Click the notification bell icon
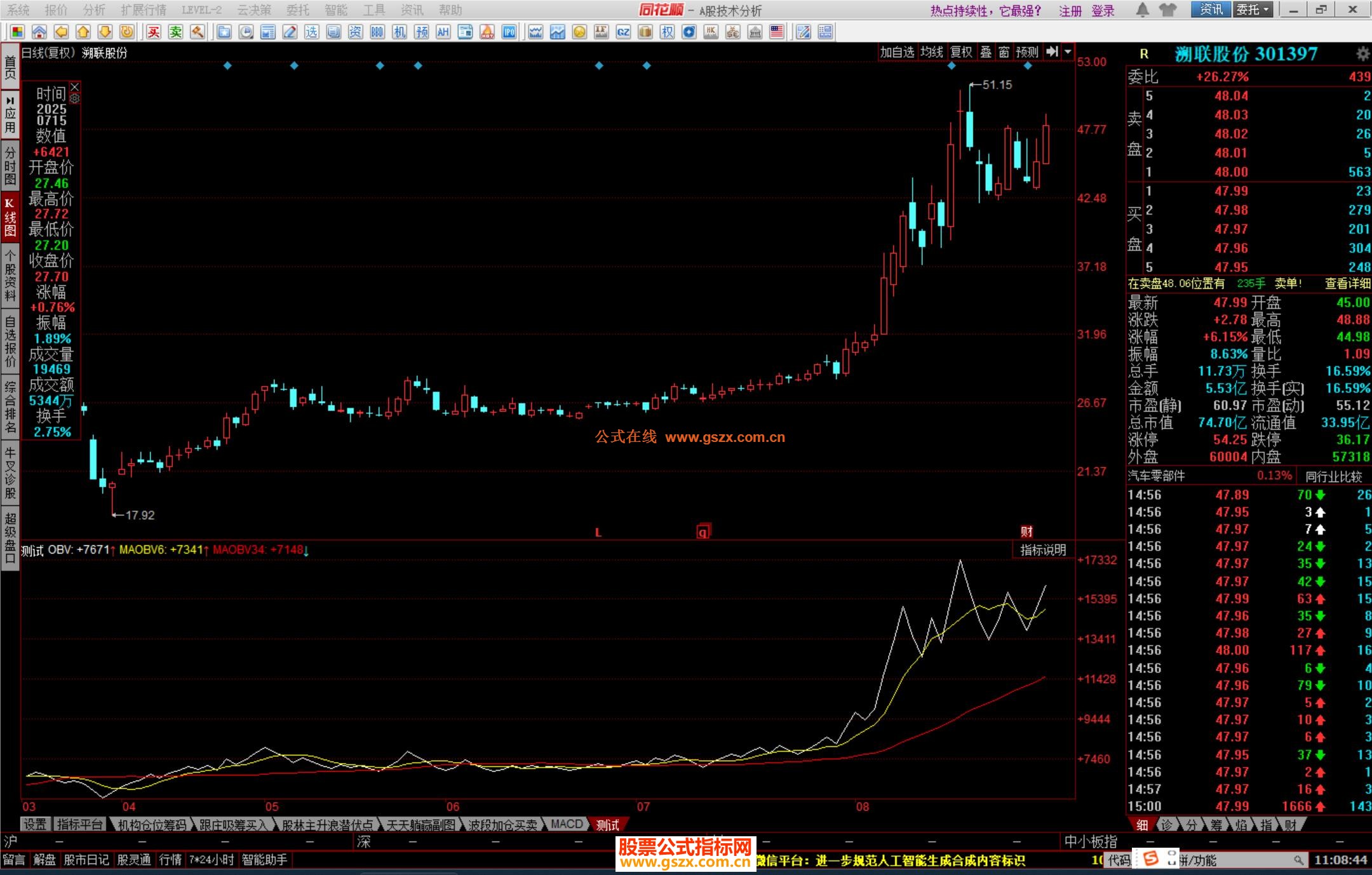This screenshot has height=875, width=1372. [1142, 10]
